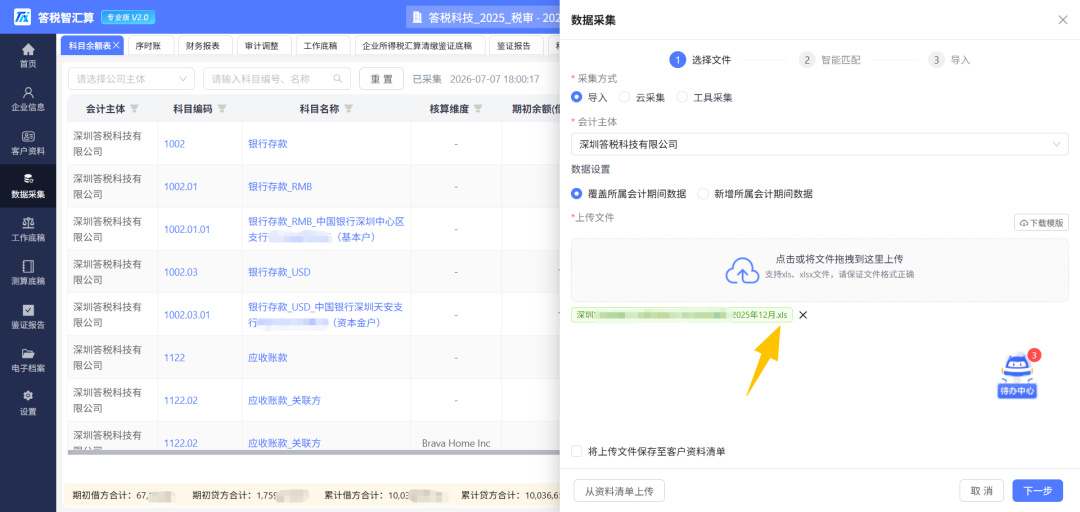Click step 1 选择文件 indicator
1080x512 pixels.
(700, 60)
